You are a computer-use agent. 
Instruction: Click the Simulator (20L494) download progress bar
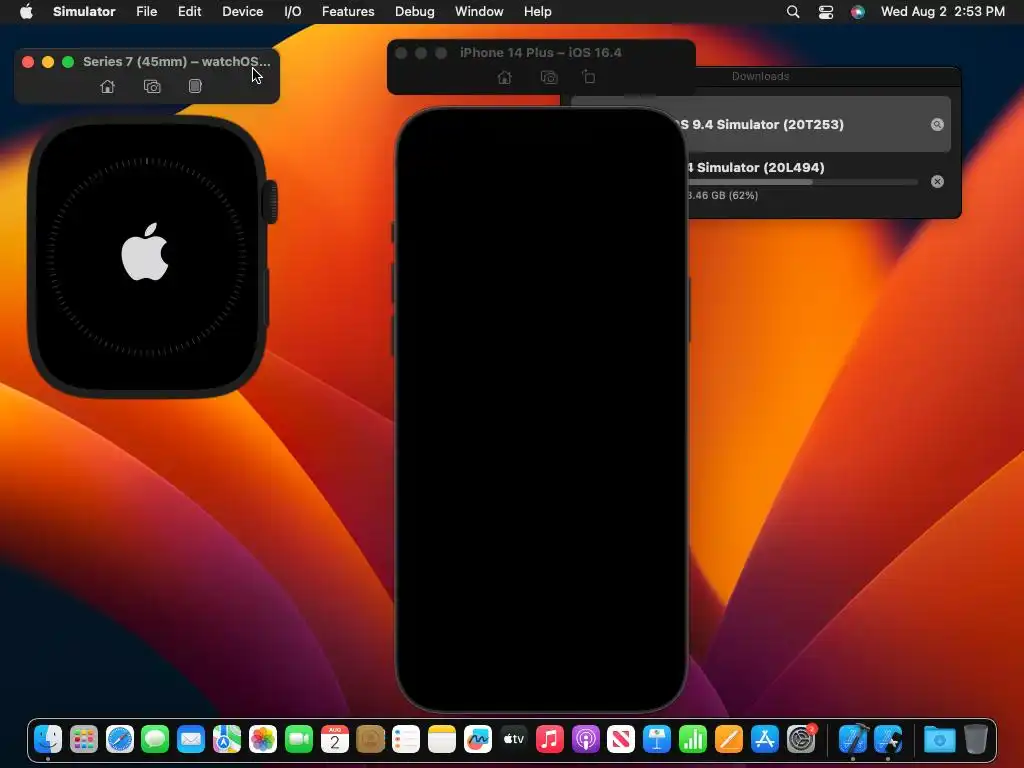(x=803, y=182)
